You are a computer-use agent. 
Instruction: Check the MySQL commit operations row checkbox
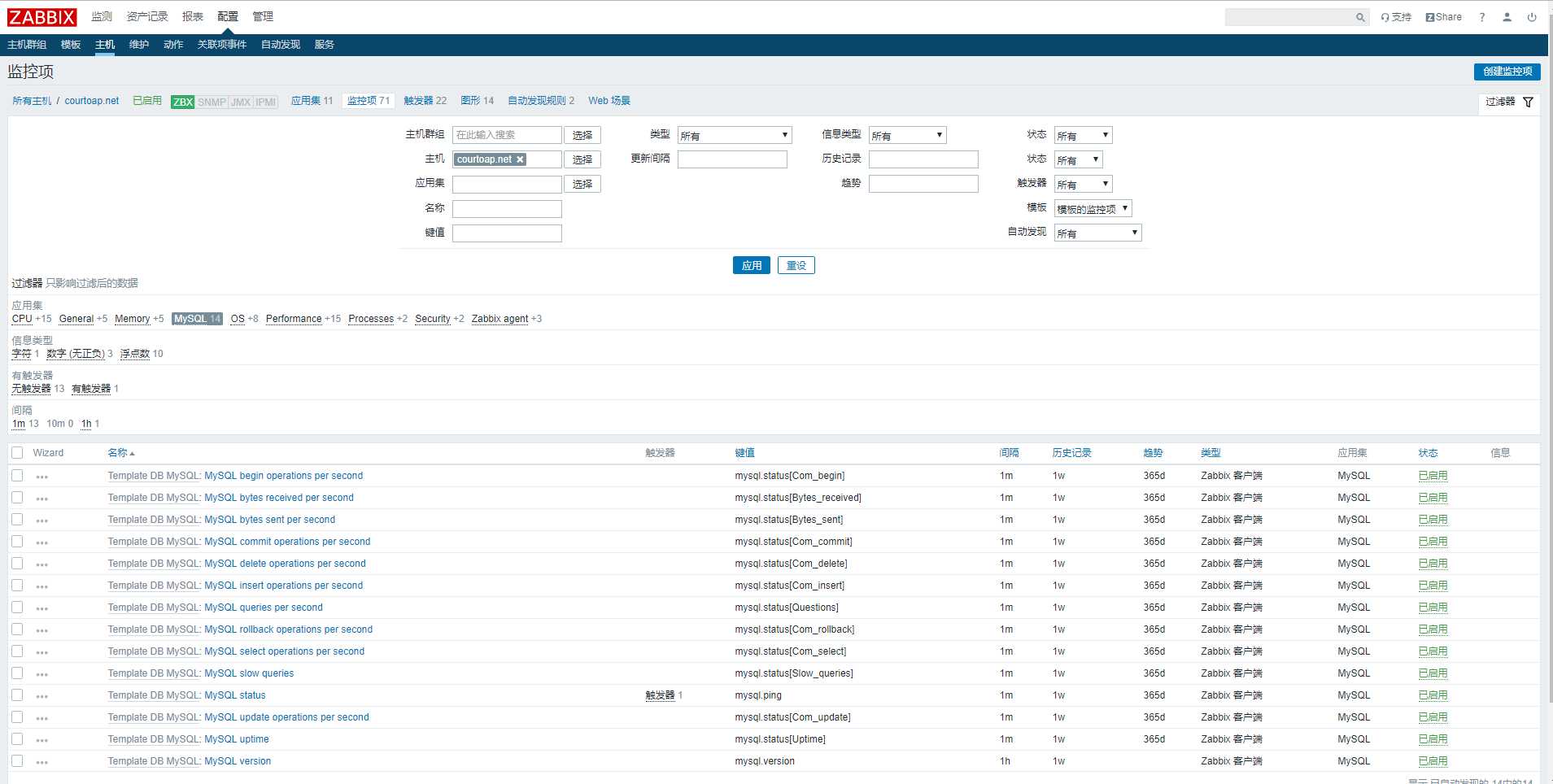[x=17, y=542]
